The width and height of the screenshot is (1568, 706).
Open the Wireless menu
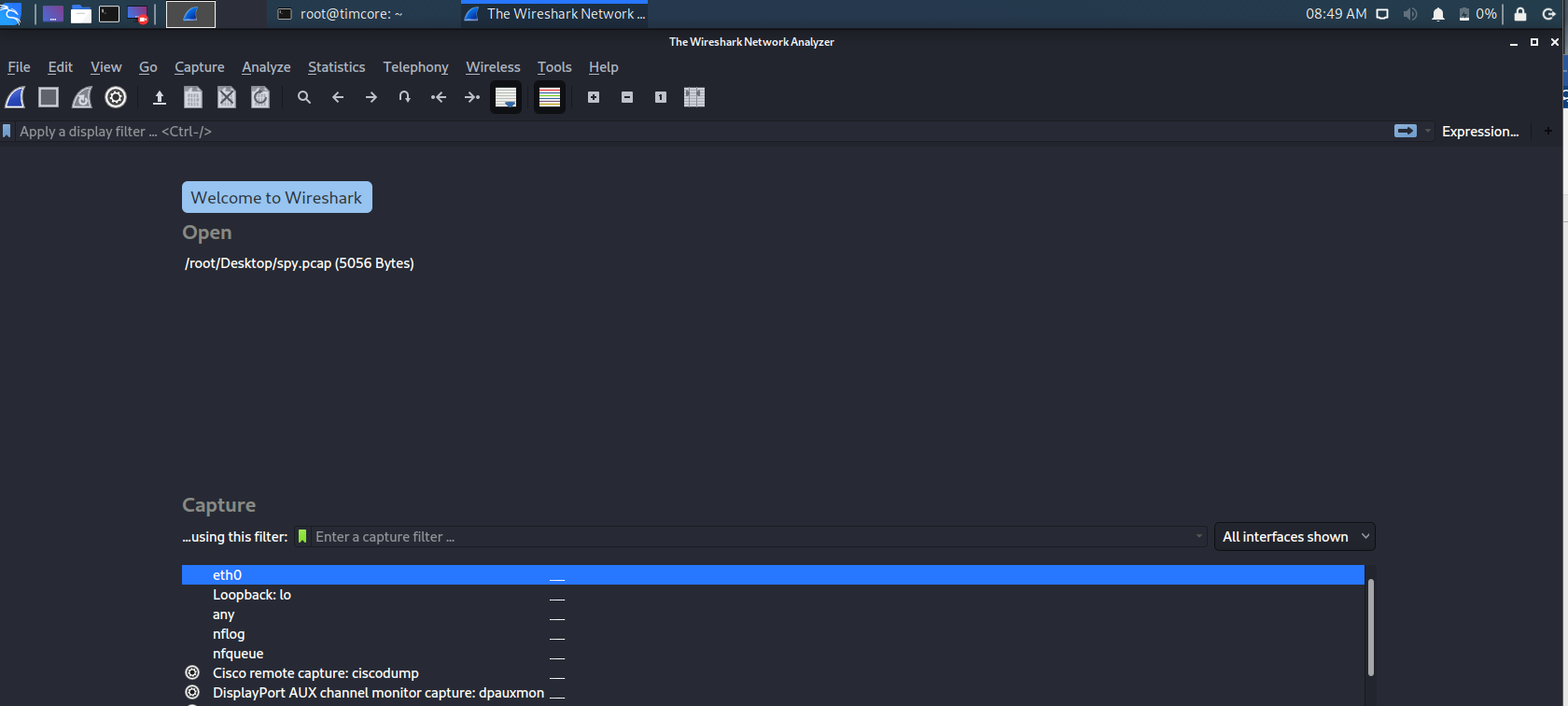pos(493,67)
